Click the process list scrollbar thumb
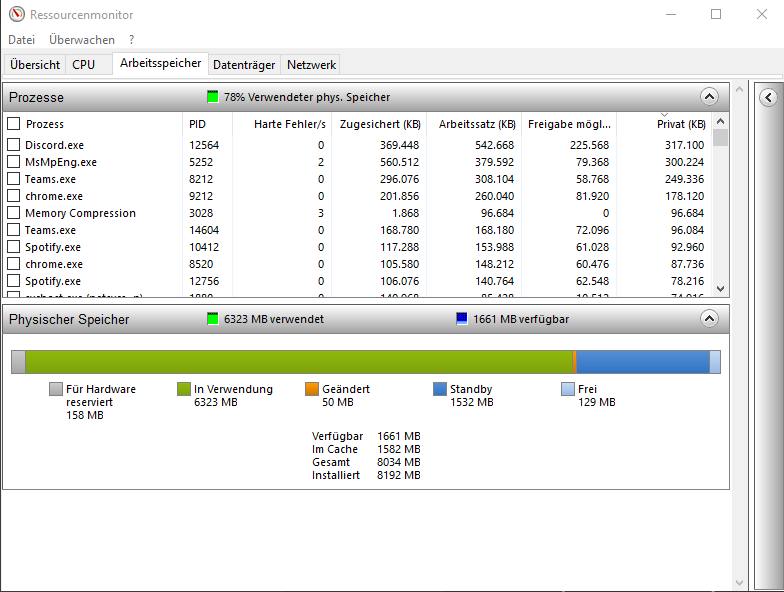 coord(720,138)
